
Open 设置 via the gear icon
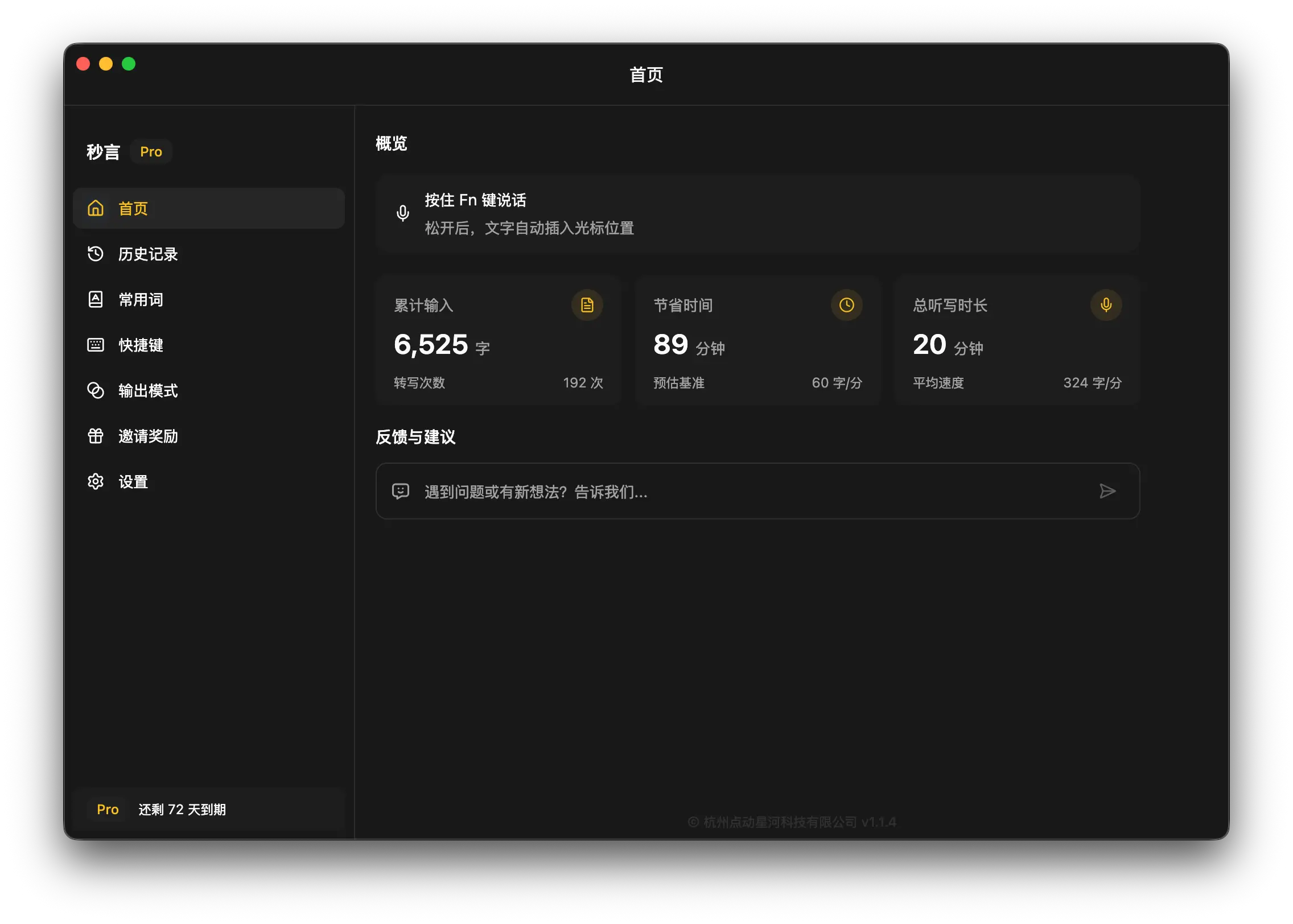pyautogui.click(x=97, y=481)
